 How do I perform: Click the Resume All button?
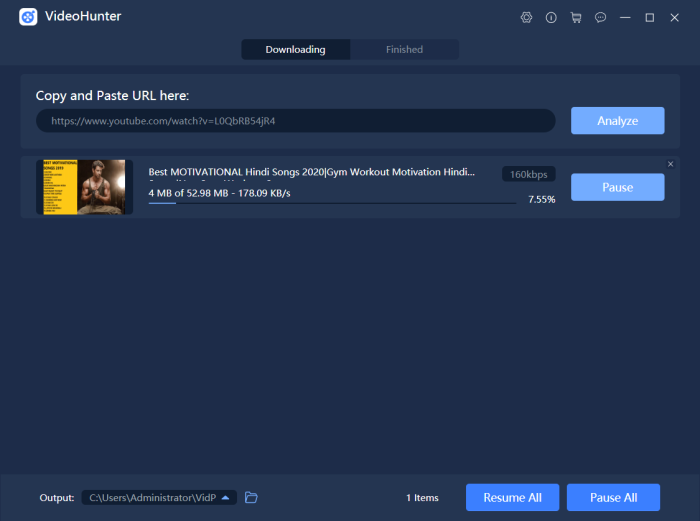[x=512, y=497]
